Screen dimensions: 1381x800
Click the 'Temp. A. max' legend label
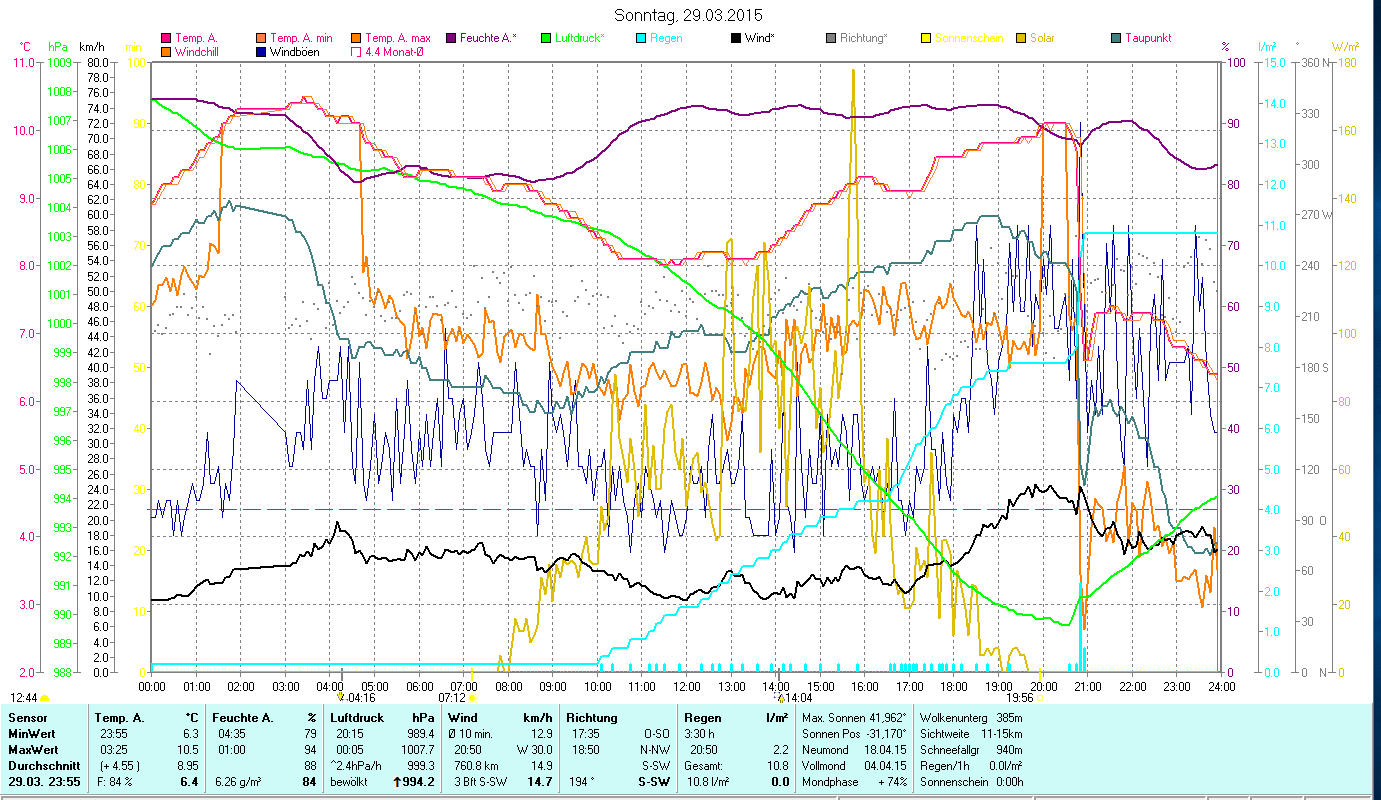coord(398,38)
